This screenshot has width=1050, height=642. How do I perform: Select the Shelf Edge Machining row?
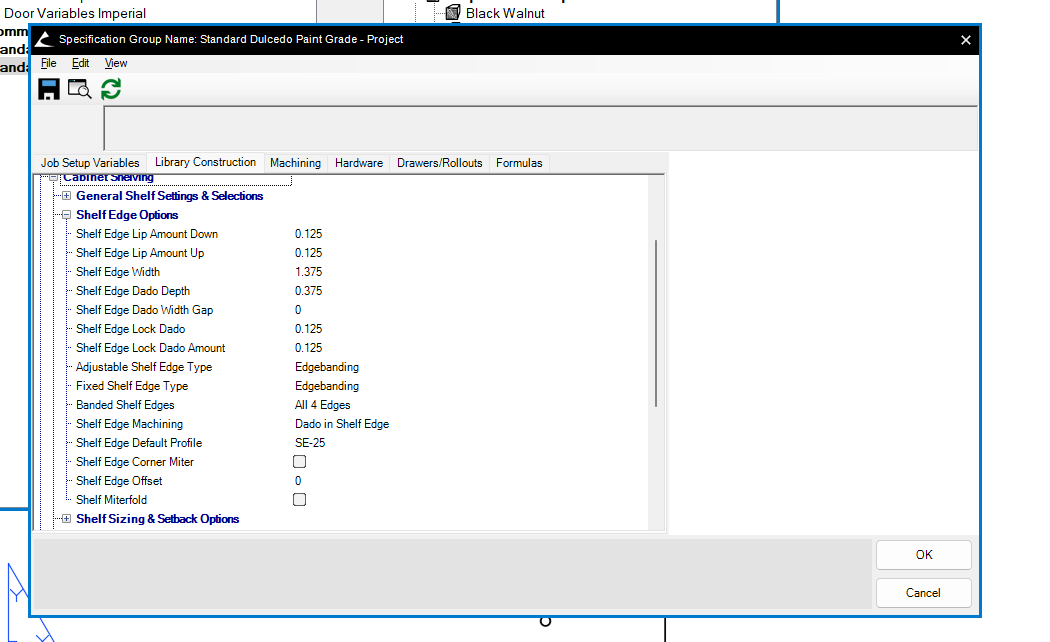pos(129,424)
